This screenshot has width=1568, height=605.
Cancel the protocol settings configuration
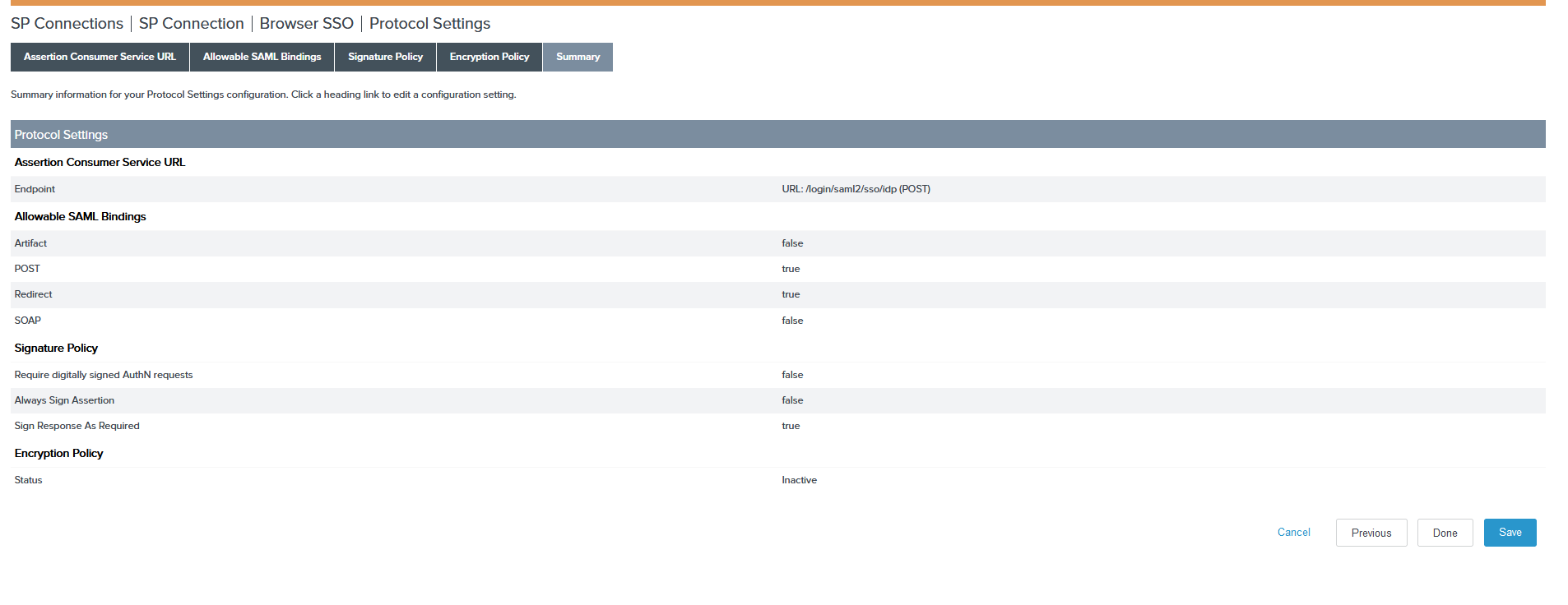[x=1293, y=533]
